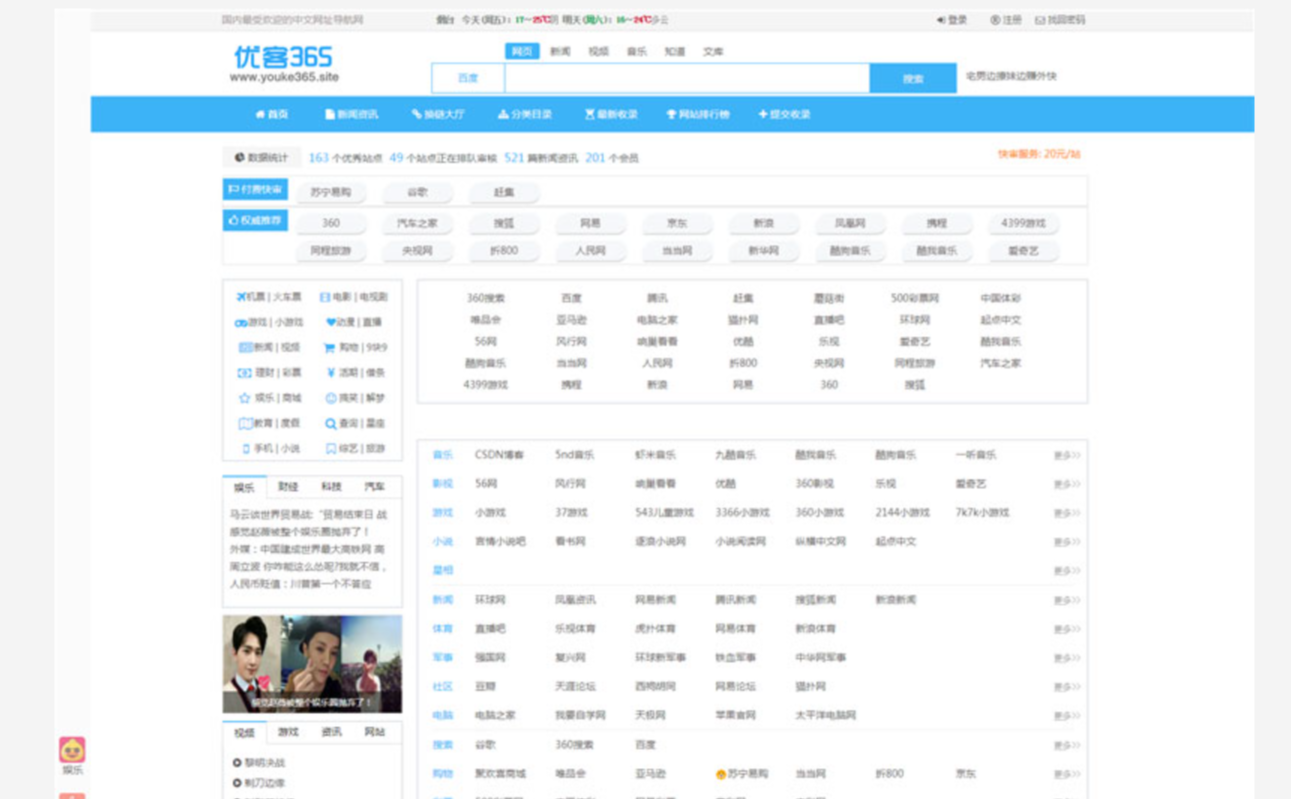1291x799 pixels.
Task: Open the 7k7k小游戏 link
Action: (982, 513)
